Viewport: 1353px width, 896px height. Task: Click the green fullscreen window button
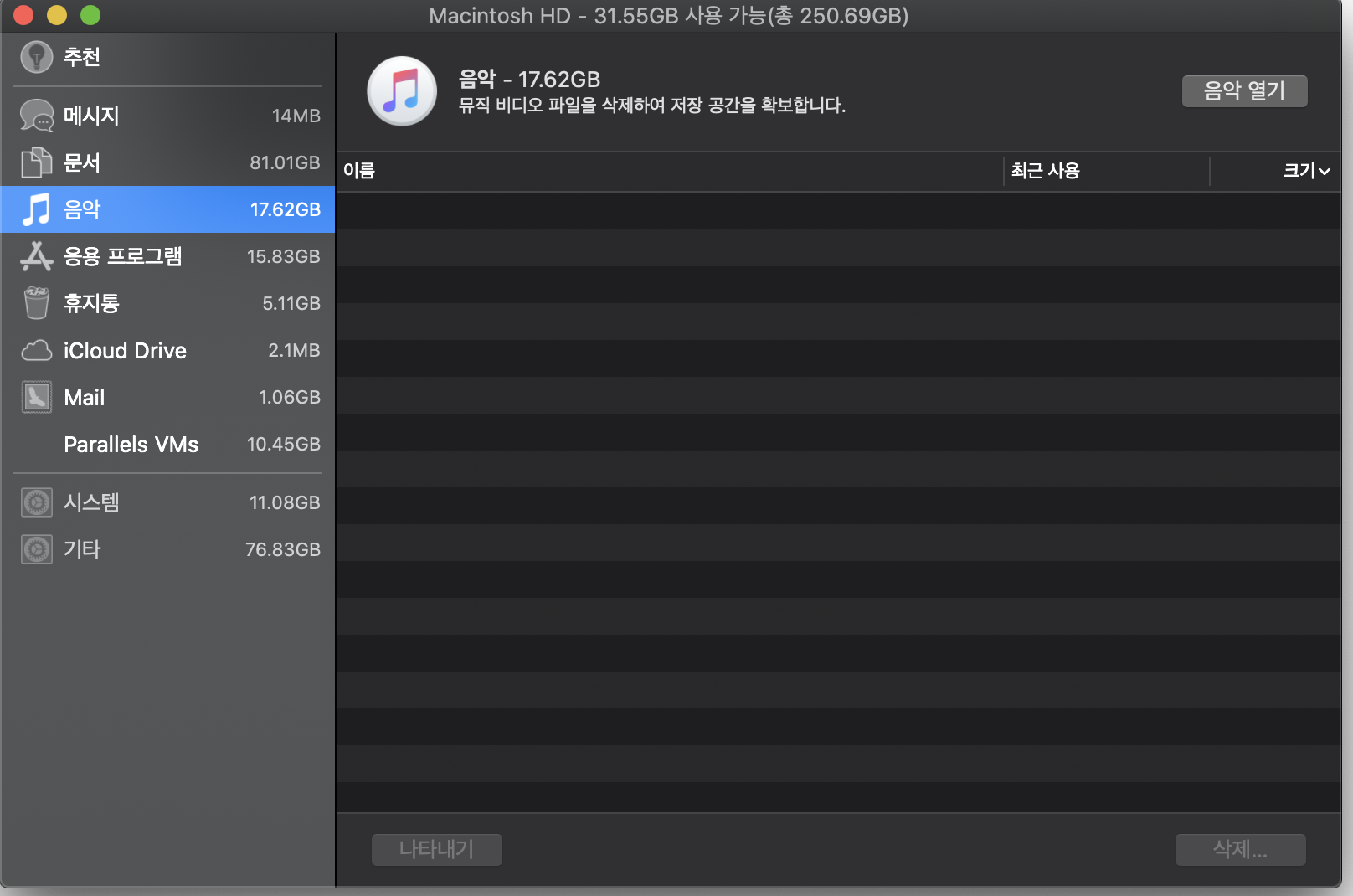[90, 15]
